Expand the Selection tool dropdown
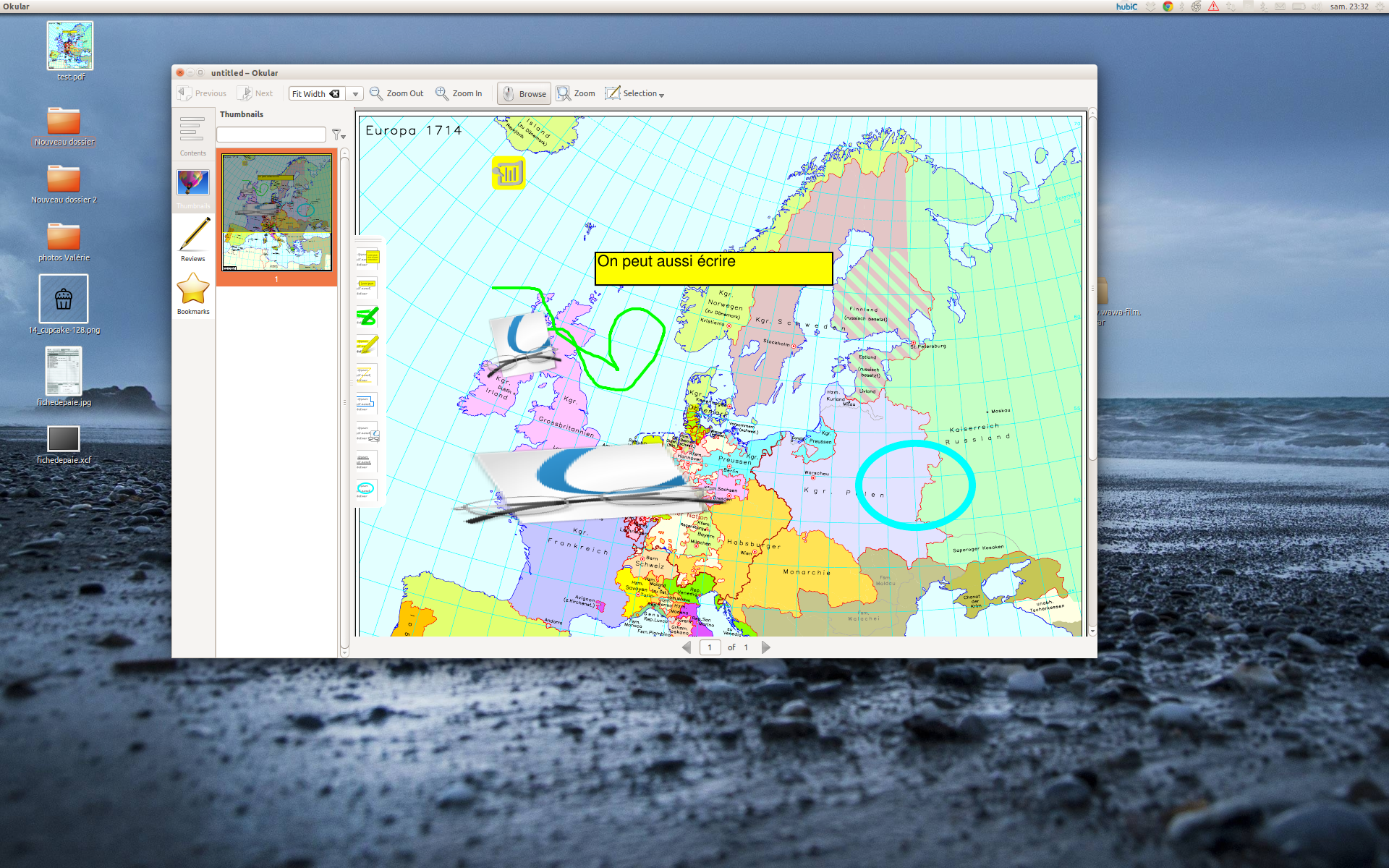 click(661, 95)
